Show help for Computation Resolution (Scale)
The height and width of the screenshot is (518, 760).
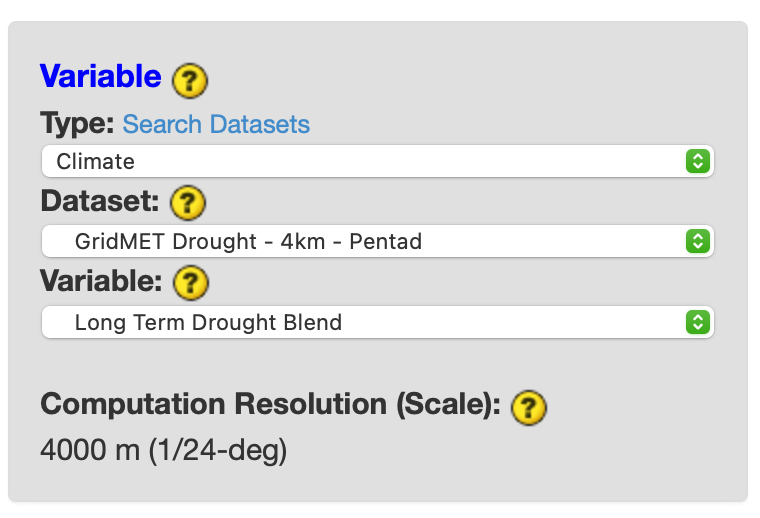[x=528, y=406]
